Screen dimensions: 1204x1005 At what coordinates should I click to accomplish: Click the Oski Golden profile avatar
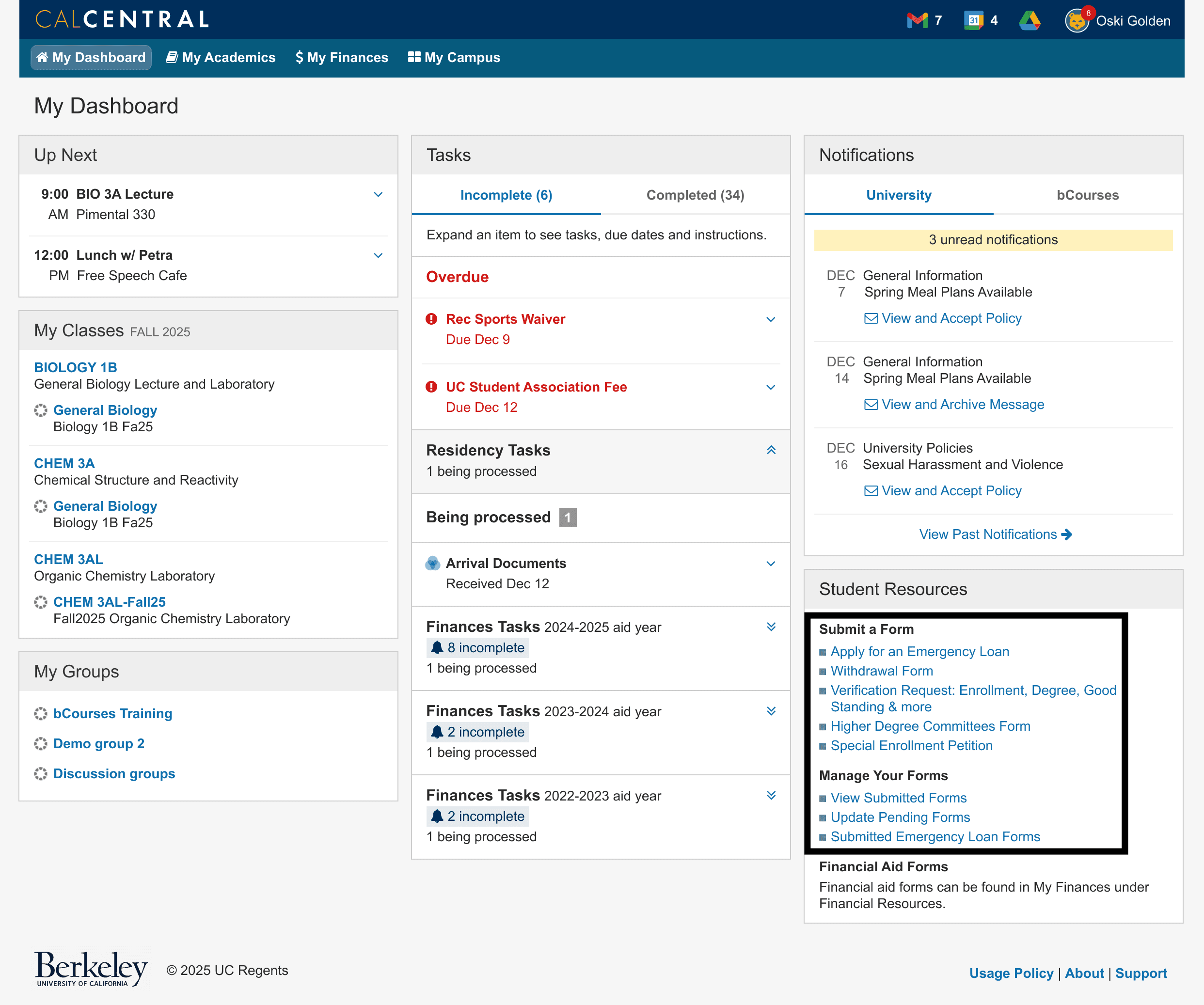1077,21
